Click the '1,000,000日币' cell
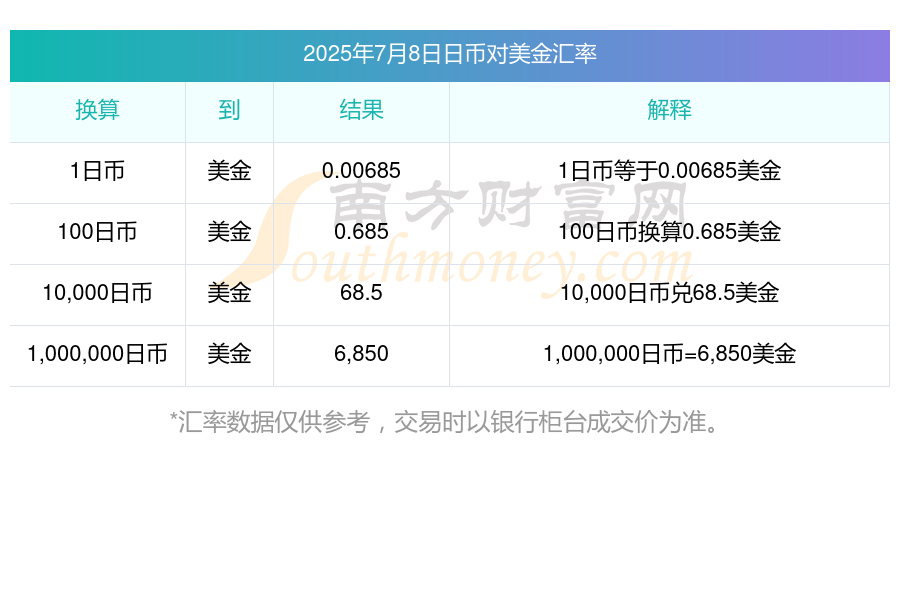Viewport: 900px width, 600px height. pos(98,354)
